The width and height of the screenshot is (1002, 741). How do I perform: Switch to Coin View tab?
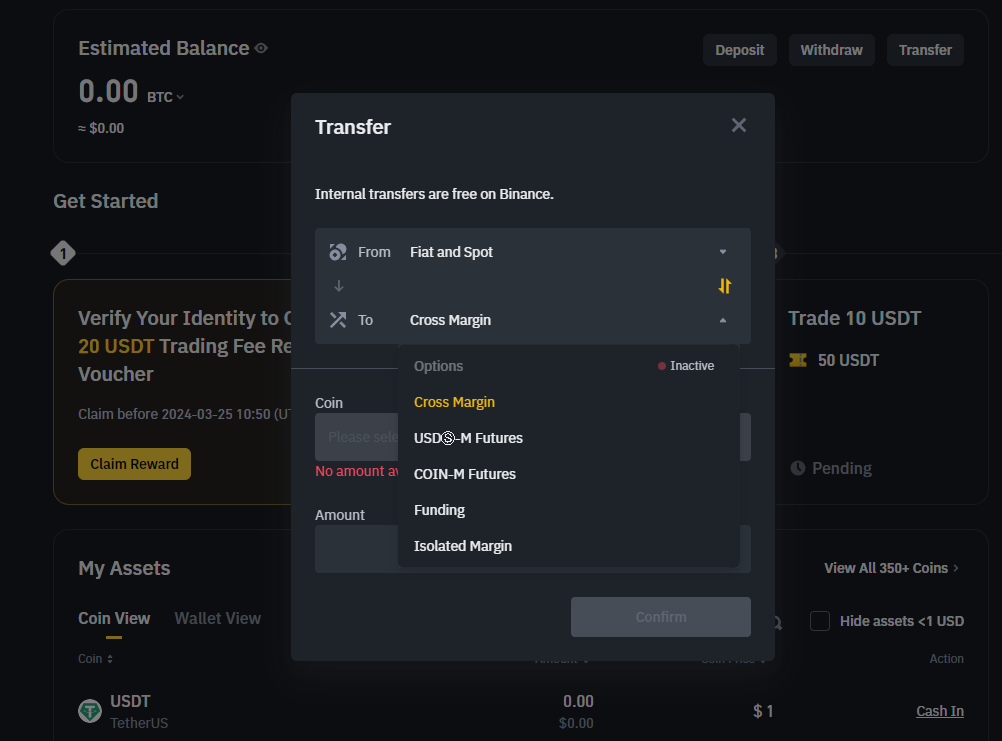click(x=114, y=618)
